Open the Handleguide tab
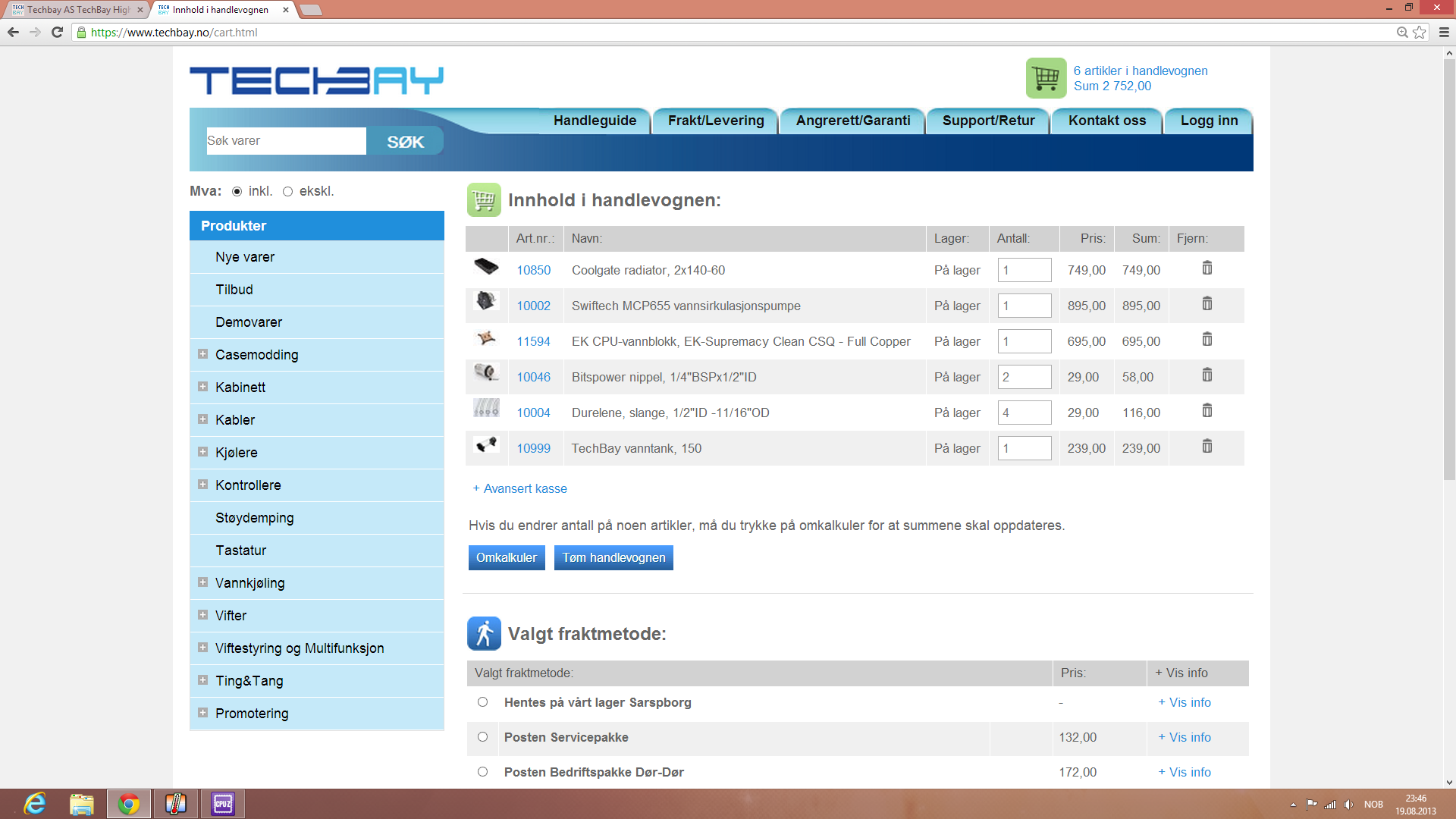Viewport: 1456px width, 819px height. pos(595,121)
